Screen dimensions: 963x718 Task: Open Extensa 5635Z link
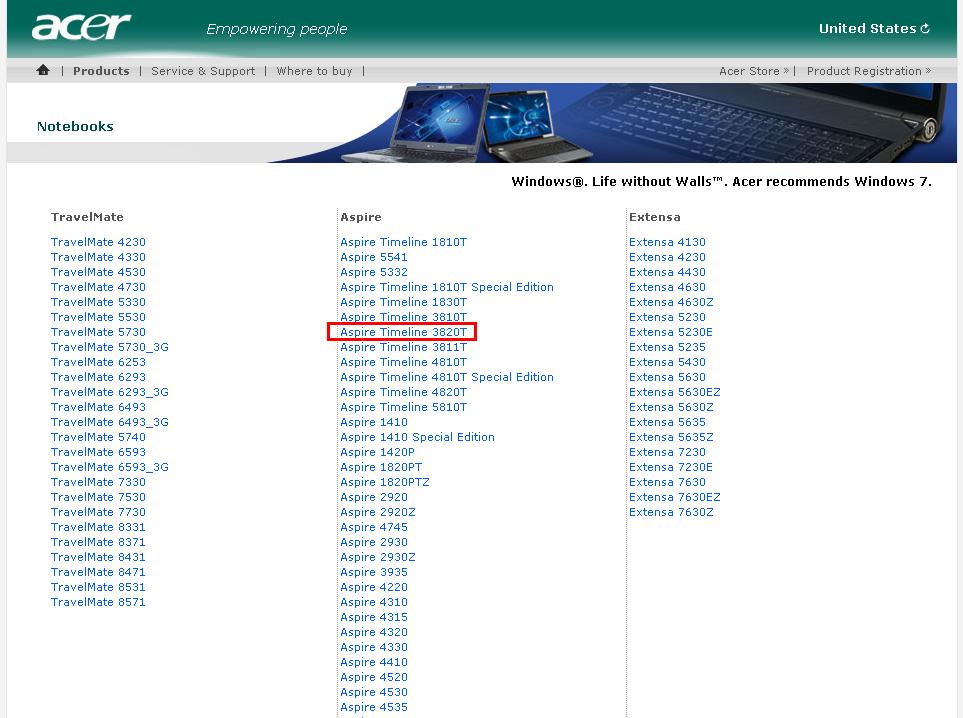coord(671,437)
